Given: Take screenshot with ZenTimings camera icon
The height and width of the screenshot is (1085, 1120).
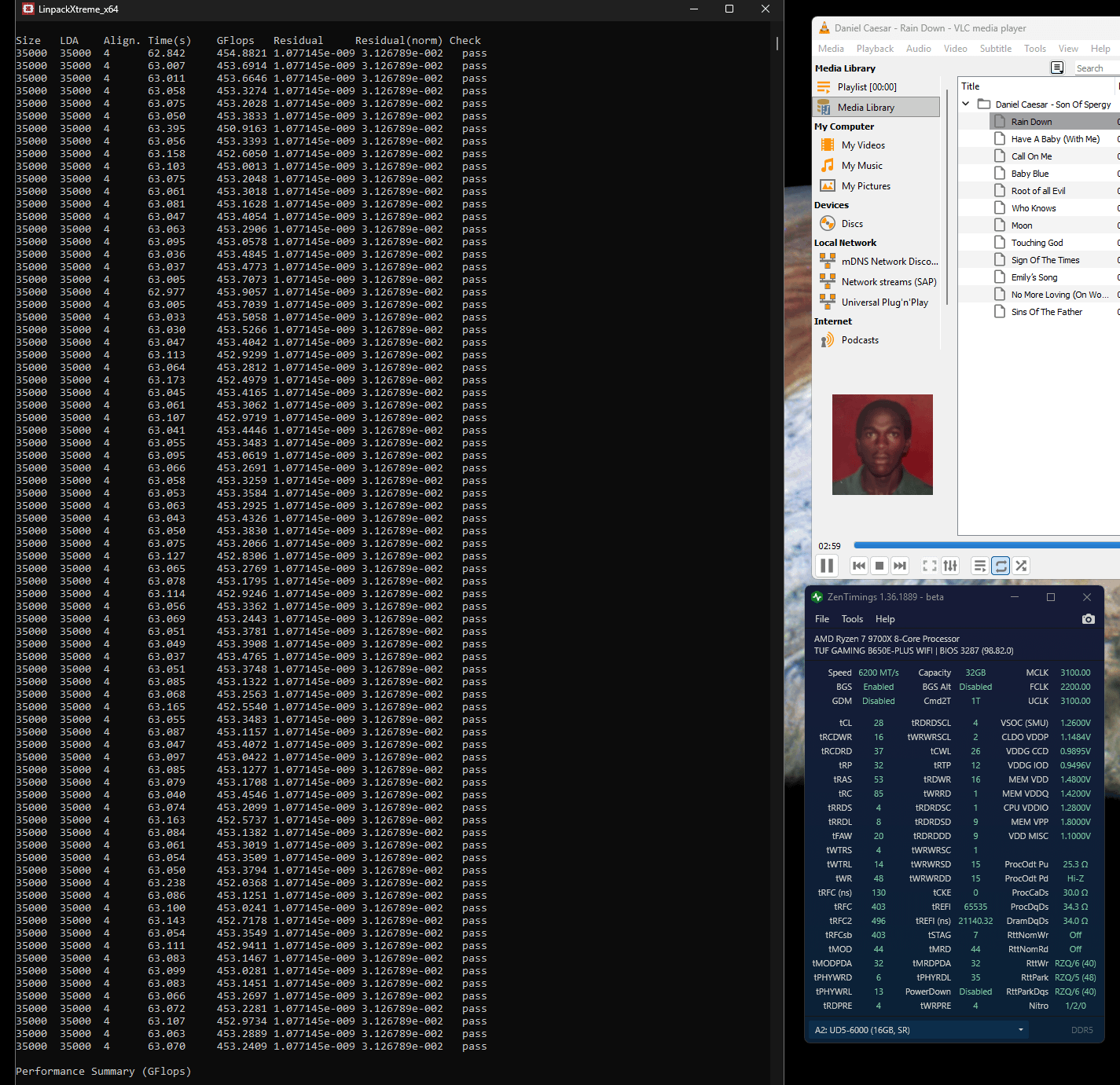Looking at the screenshot, I should (1088, 619).
